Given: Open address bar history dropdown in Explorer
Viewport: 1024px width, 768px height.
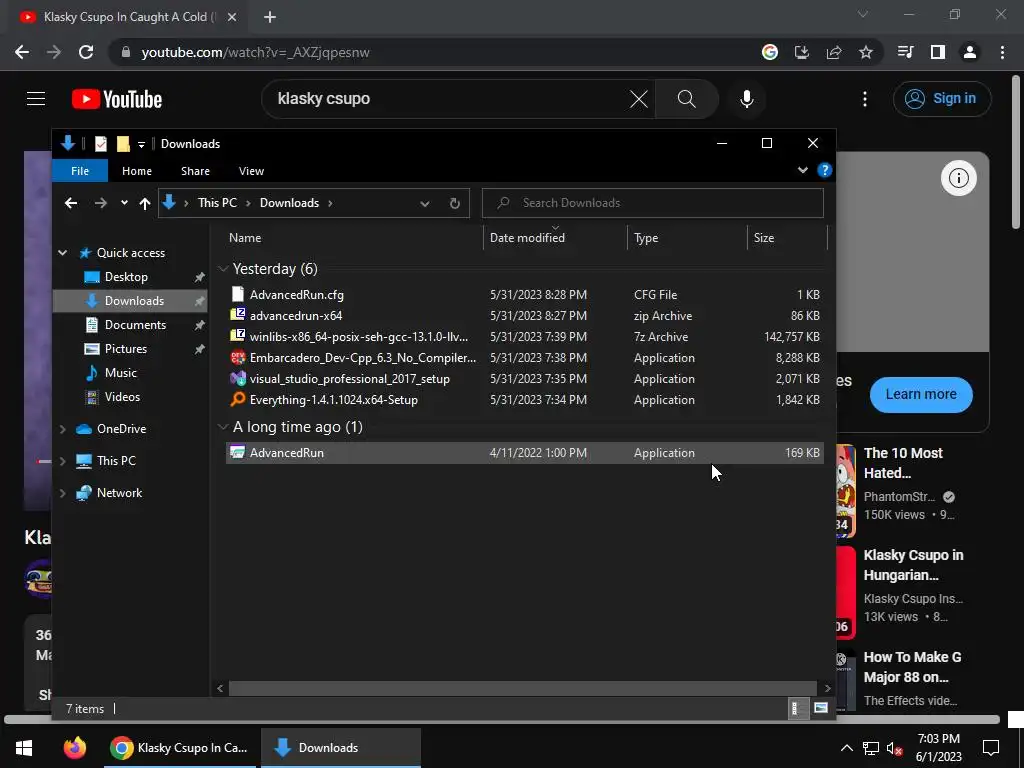Looking at the screenshot, I should [x=424, y=203].
